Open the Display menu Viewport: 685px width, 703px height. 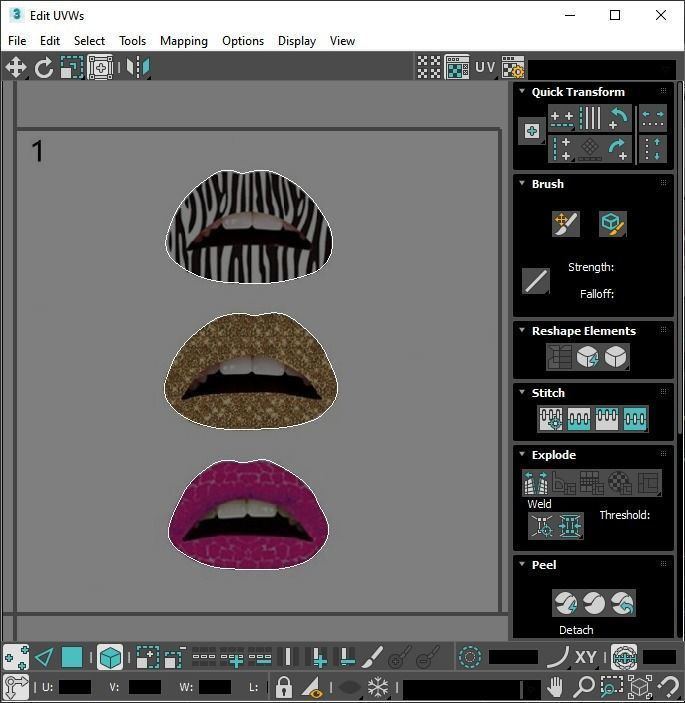pos(297,41)
